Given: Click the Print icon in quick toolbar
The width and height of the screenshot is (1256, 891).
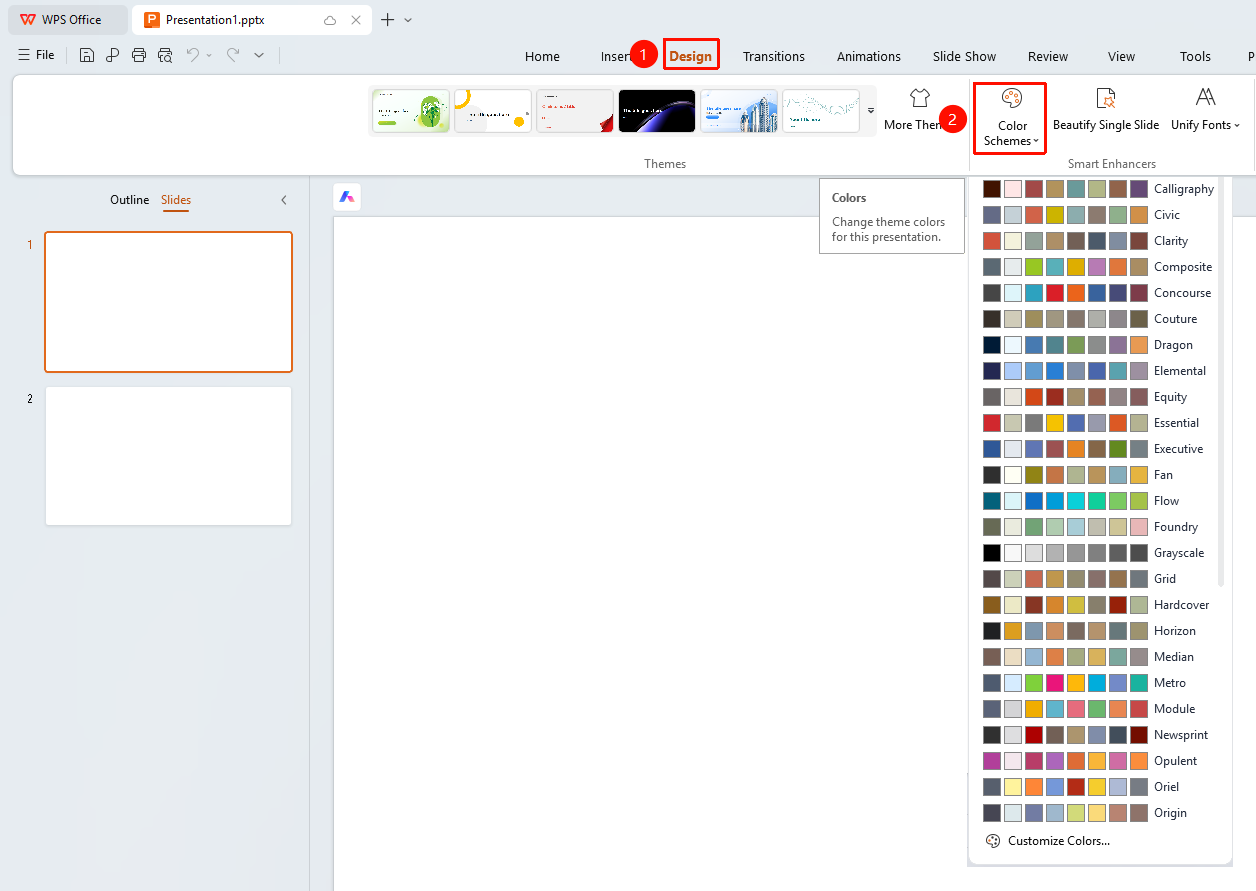Looking at the screenshot, I should coord(139,55).
